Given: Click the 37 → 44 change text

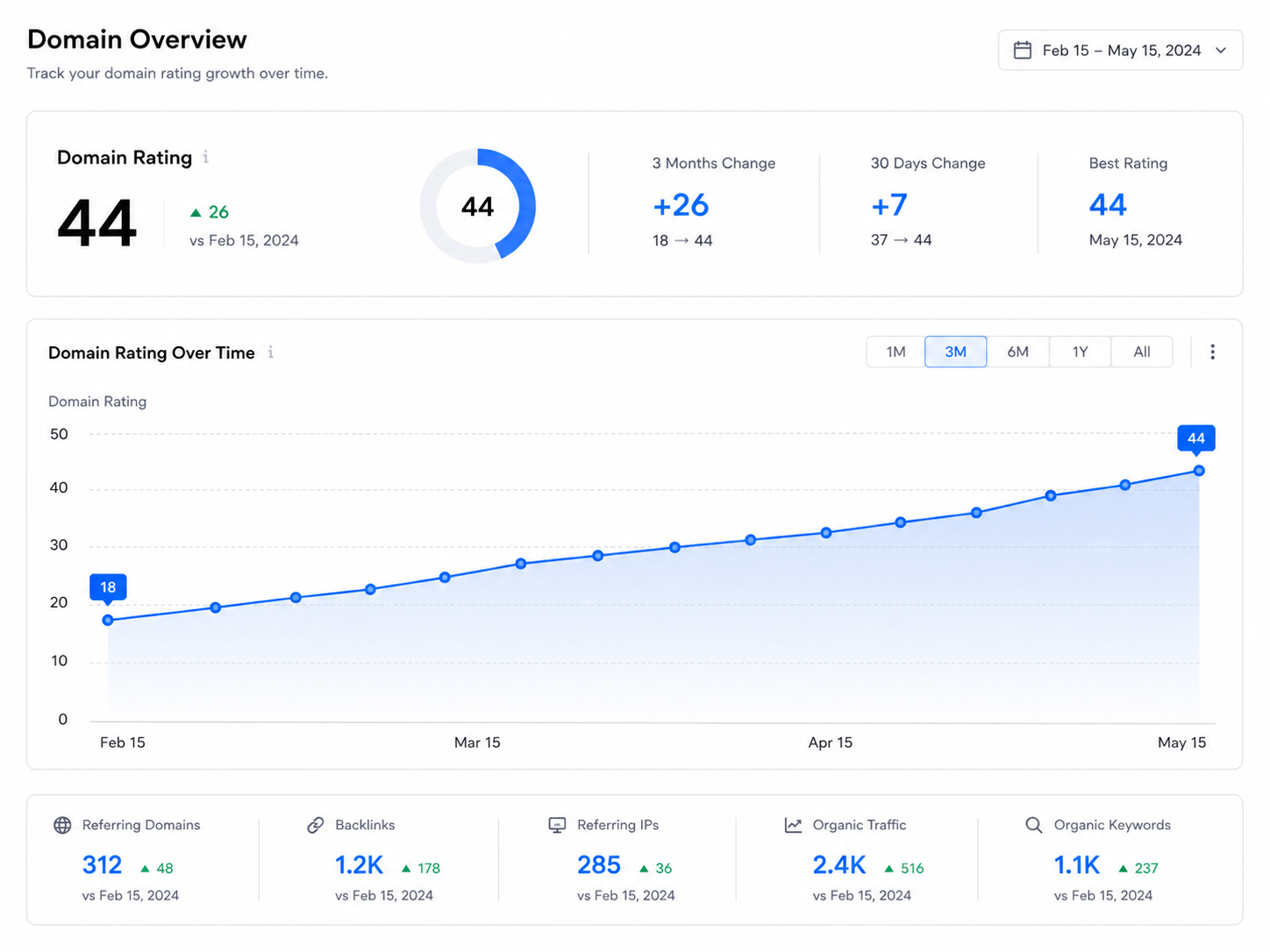Looking at the screenshot, I should pos(901,240).
